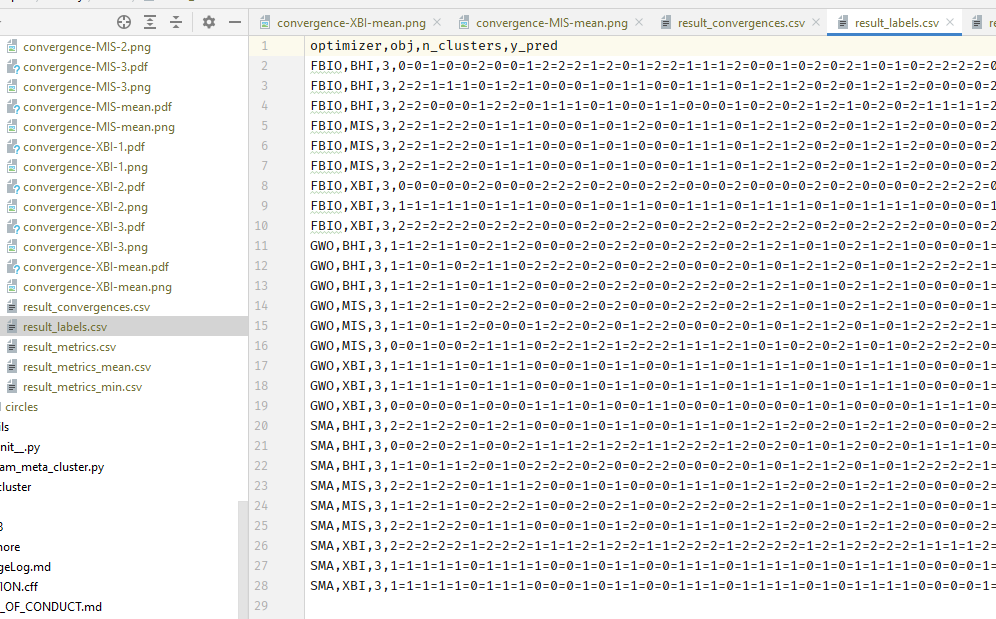The image size is (996, 619).
Task: Click file icon of convergence-XBI-1.pdf
Action: coord(12,147)
